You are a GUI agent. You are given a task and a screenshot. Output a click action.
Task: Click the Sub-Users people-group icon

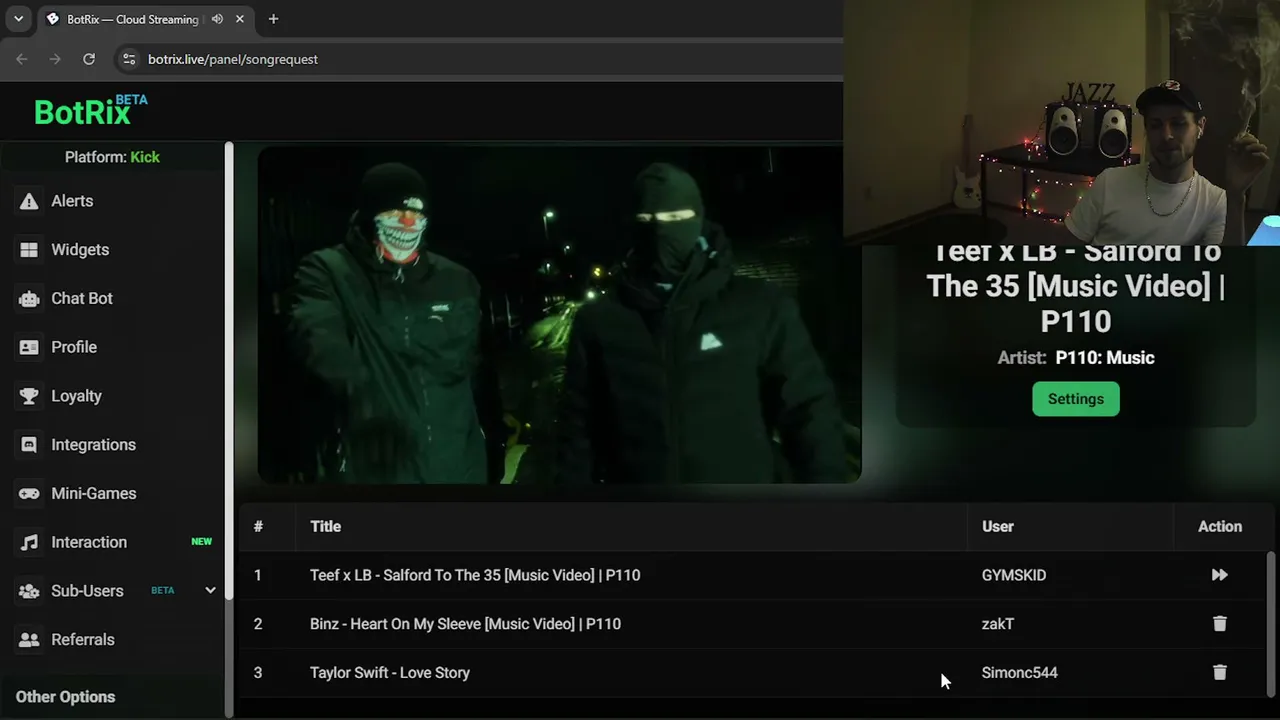click(29, 591)
